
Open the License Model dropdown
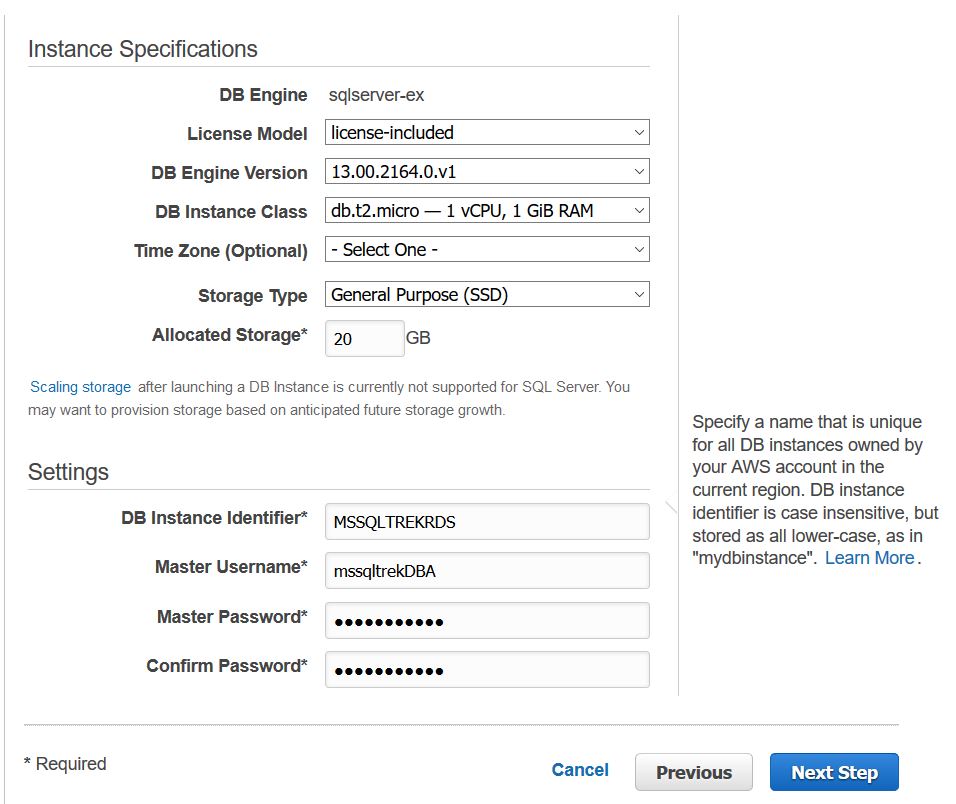[487, 133]
